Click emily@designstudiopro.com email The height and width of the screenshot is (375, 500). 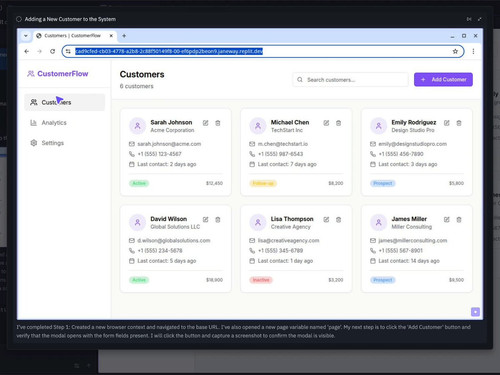pos(412,144)
